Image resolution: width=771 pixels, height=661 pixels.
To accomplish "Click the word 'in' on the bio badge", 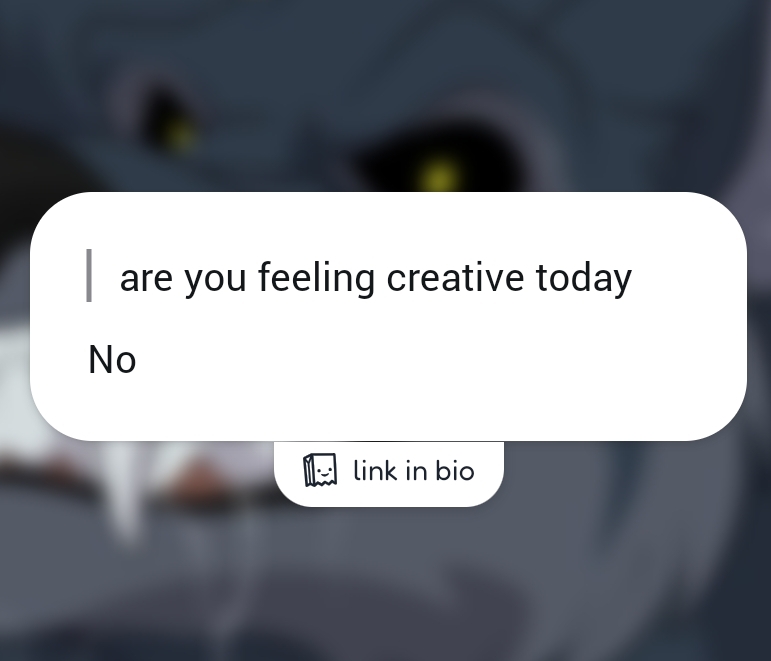I will [x=416, y=471].
